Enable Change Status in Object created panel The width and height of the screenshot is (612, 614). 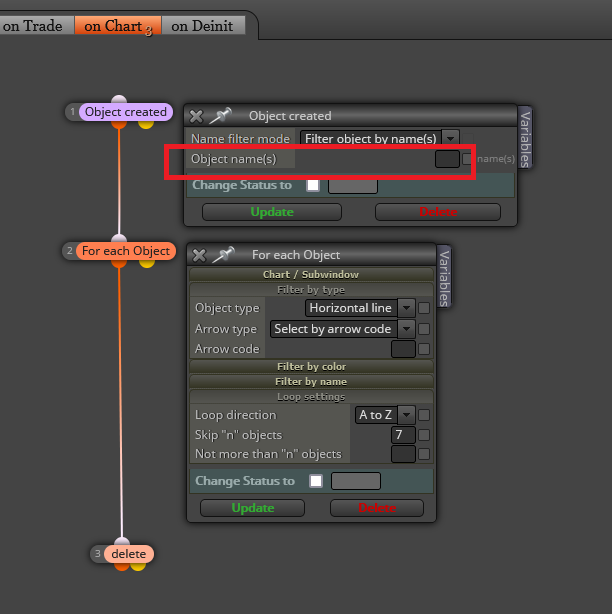pyautogui.click(x=313, y=185)
